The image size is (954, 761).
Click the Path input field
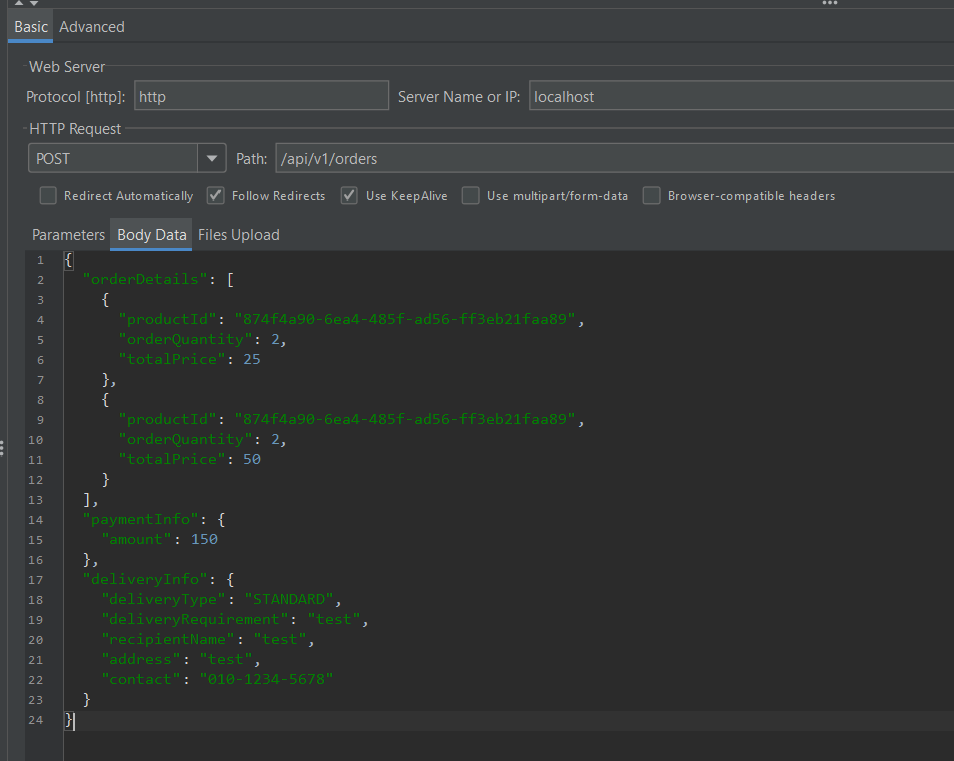pyautogui.click(x=615, y=159)
